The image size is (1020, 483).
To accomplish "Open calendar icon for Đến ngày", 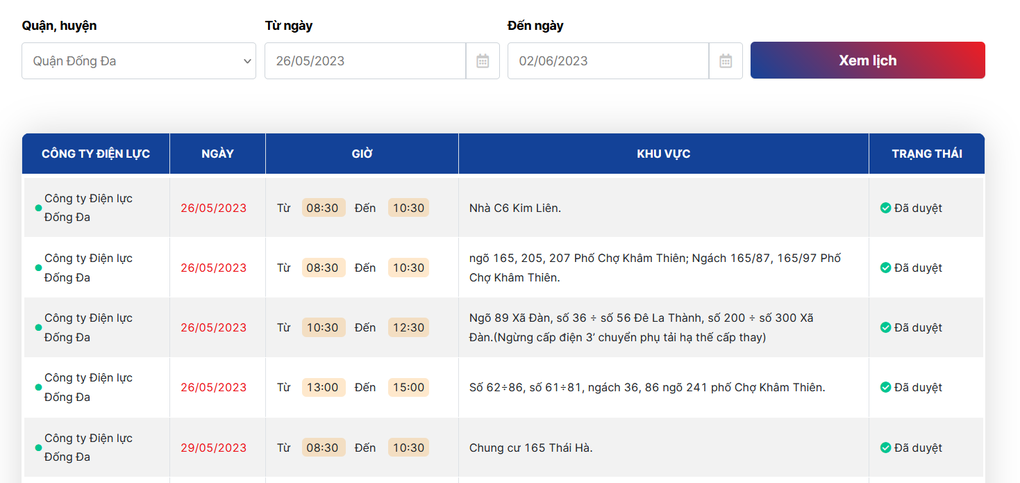I will click(x=726, y=61).
